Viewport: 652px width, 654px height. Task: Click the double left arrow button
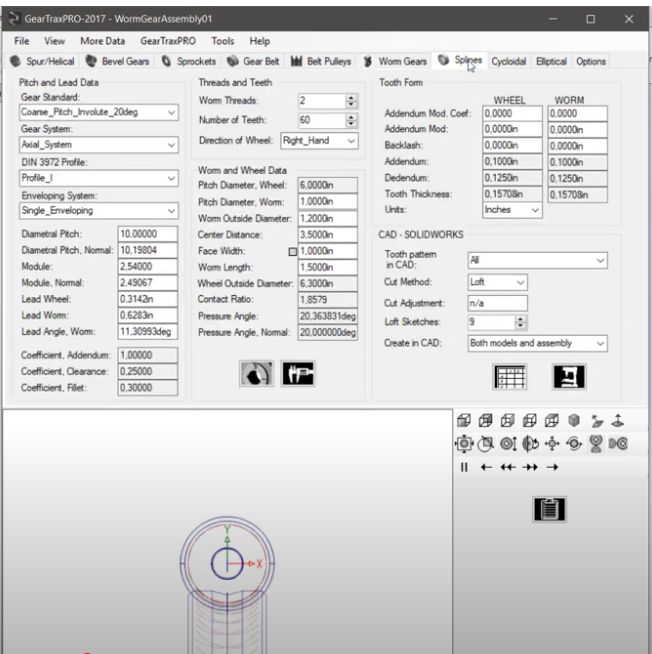click(x=508, y=467)
